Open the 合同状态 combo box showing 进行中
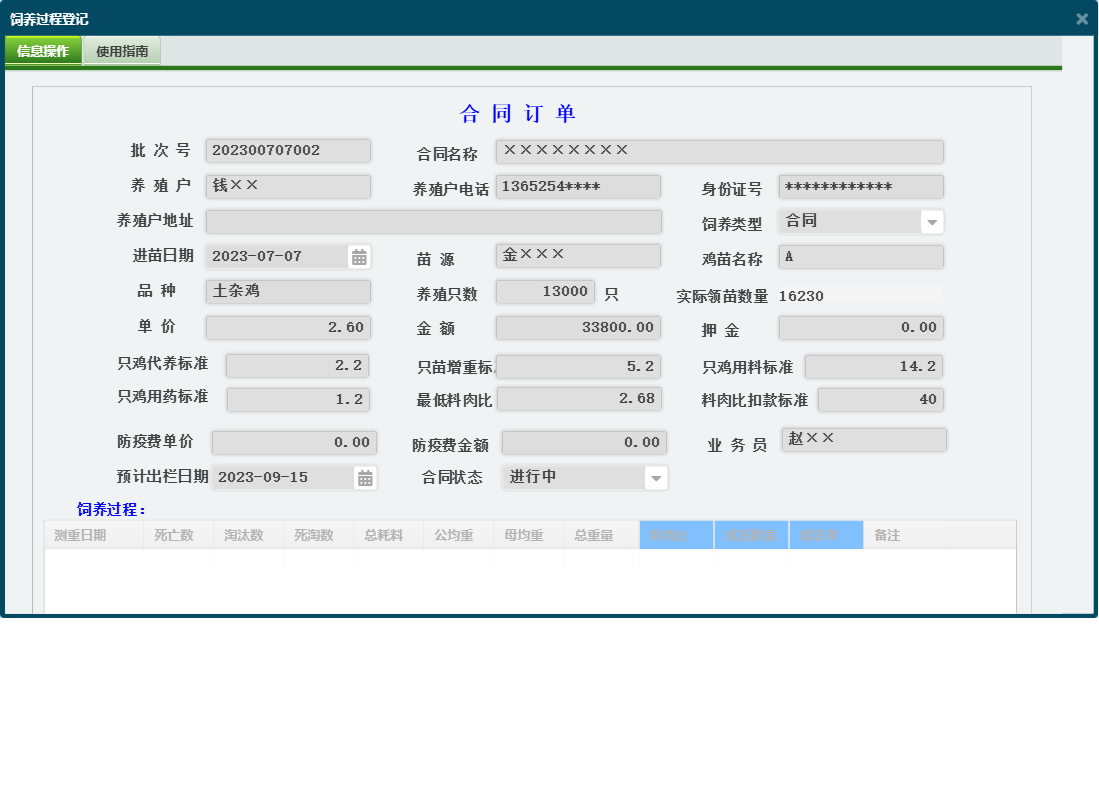Screen dimensions: 1099x787 (570, 477)
